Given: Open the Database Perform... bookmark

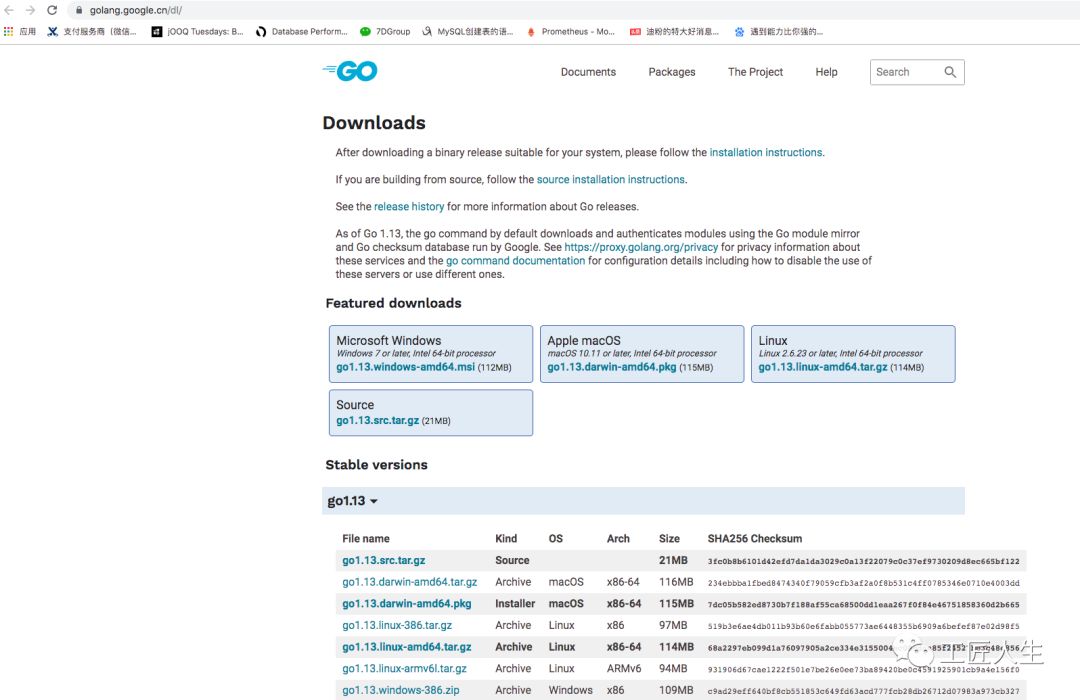Looking at the screenshot, I should 302,32.
